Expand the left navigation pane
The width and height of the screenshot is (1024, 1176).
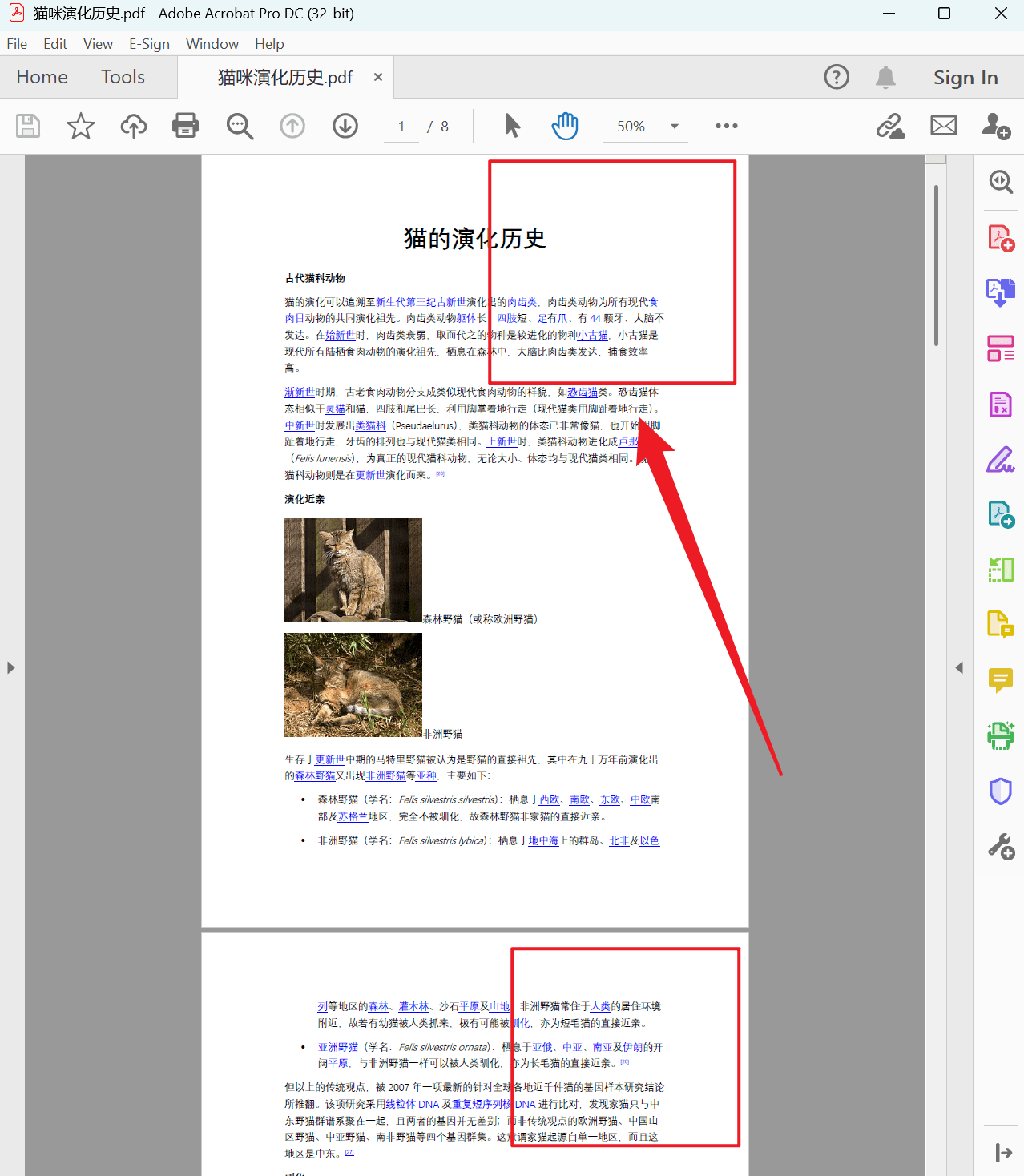point(10,667)
